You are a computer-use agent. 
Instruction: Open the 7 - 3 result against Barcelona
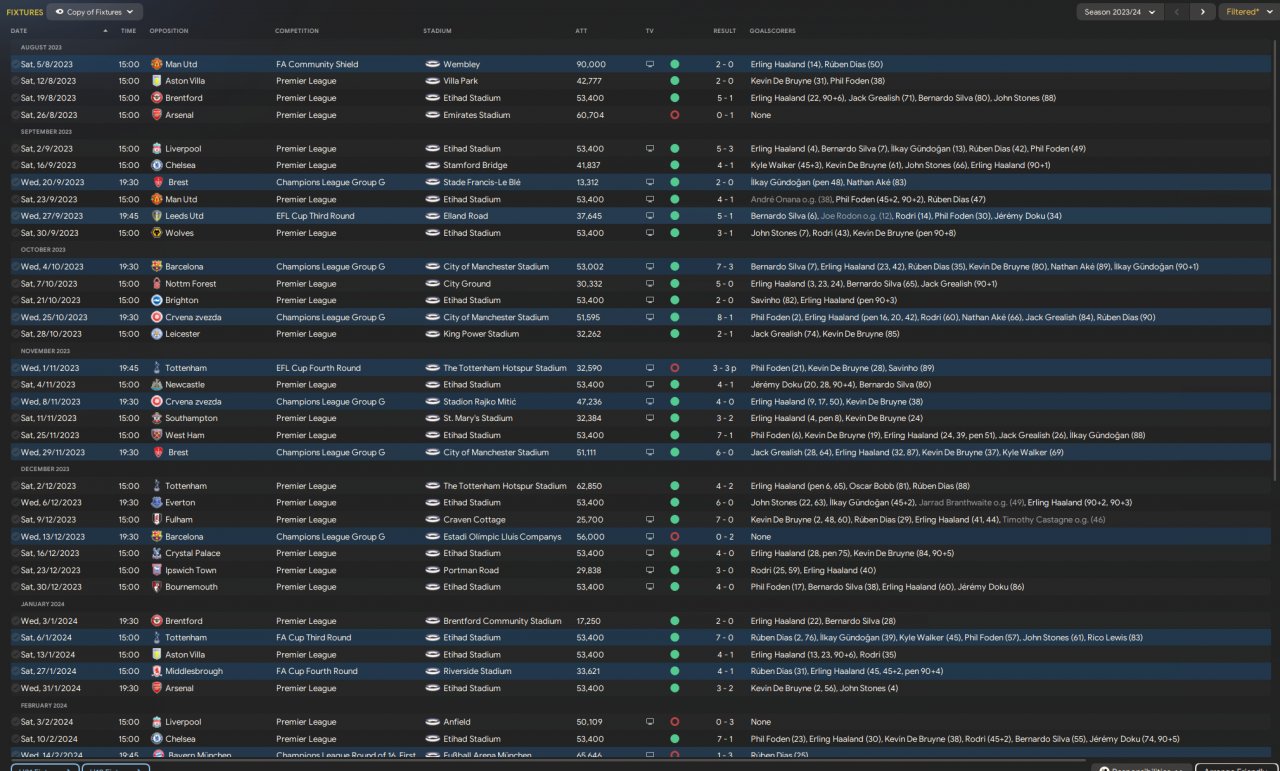(x=724, y=267)
